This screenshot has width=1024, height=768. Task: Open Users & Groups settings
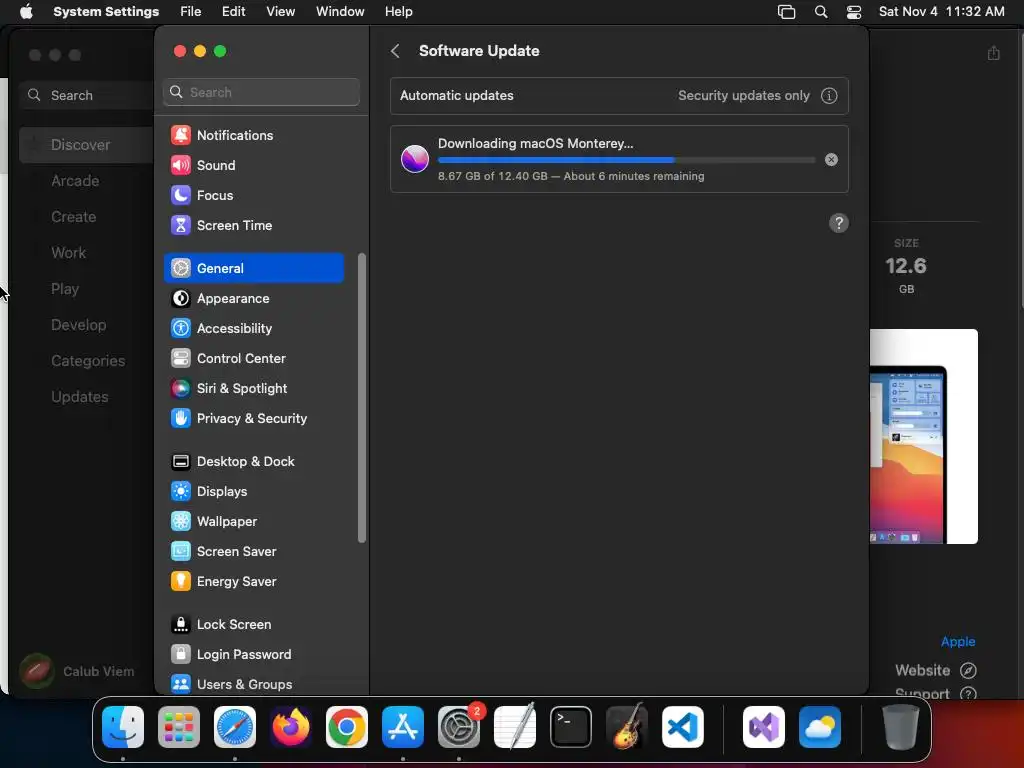click(x=253, y=684)
